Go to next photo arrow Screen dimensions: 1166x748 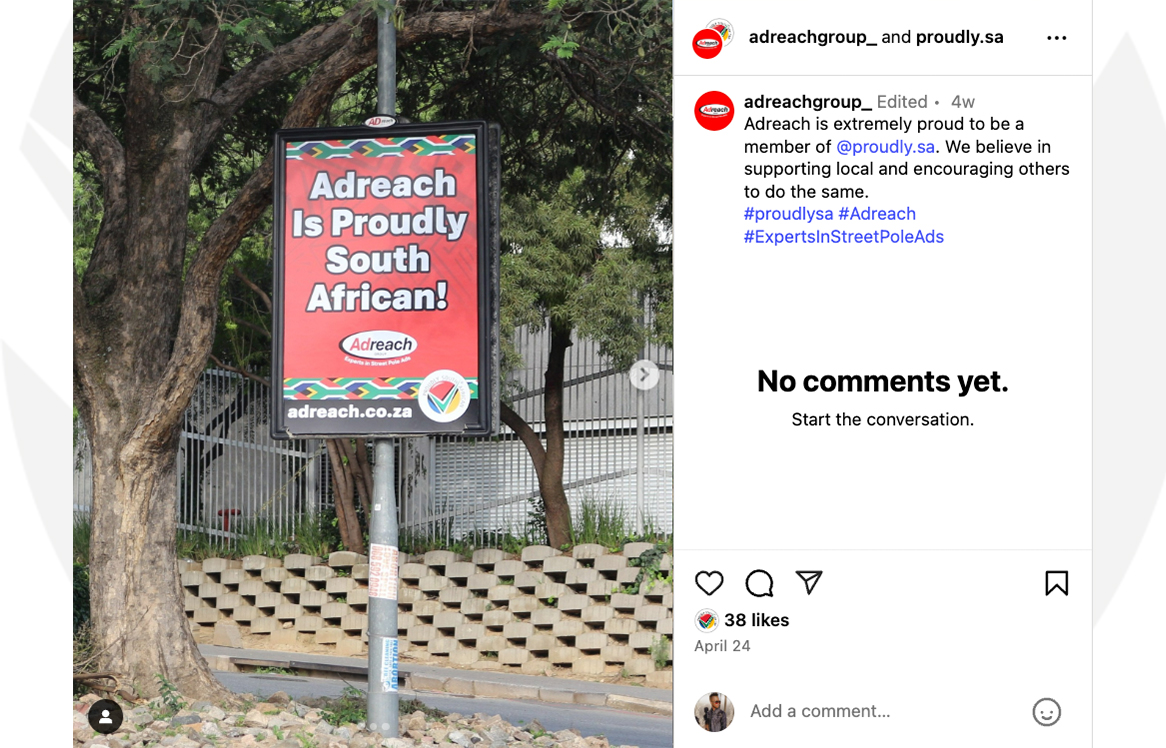(644, 375)
